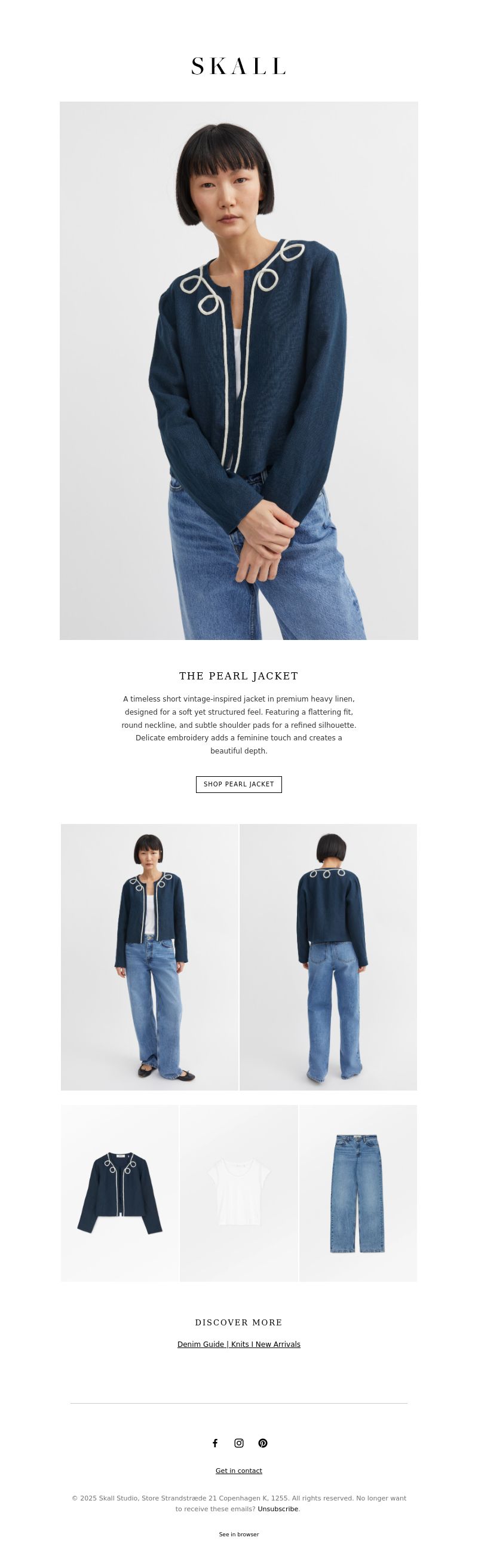
Task: Click the Get in contact link
Action: tap(238, 1470)
